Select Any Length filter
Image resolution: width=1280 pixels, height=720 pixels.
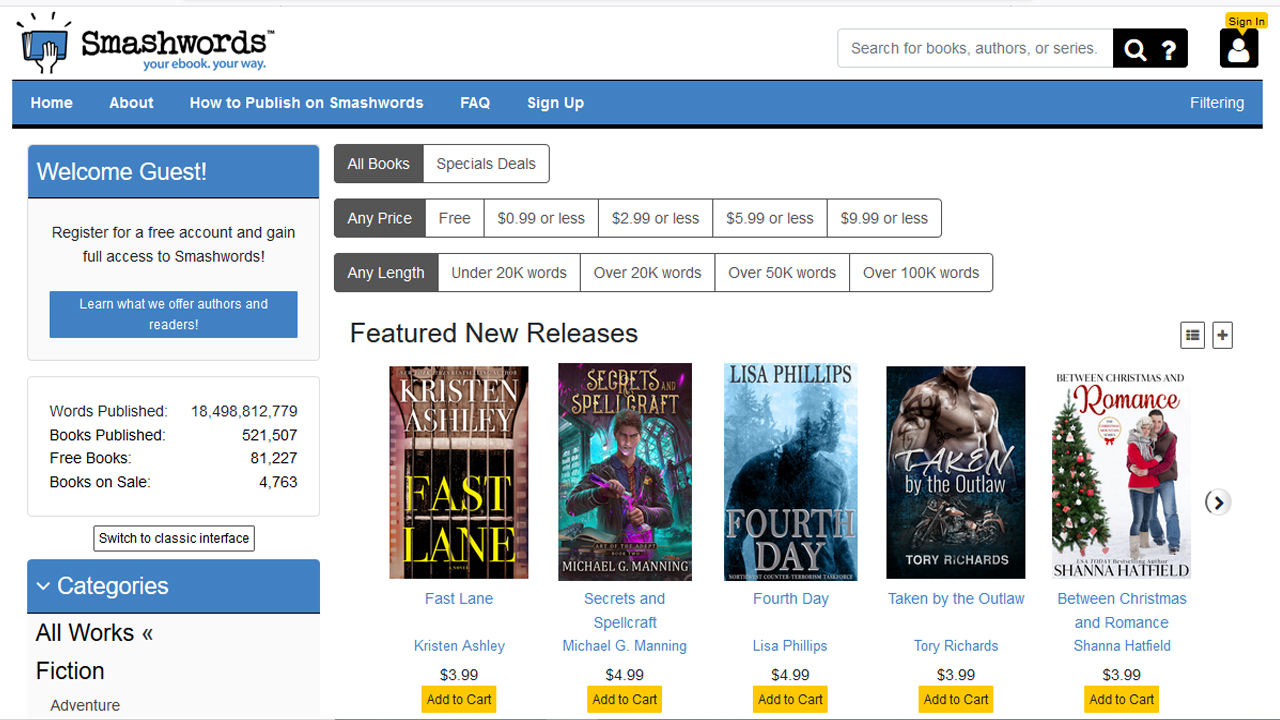(x=386, y=272)
